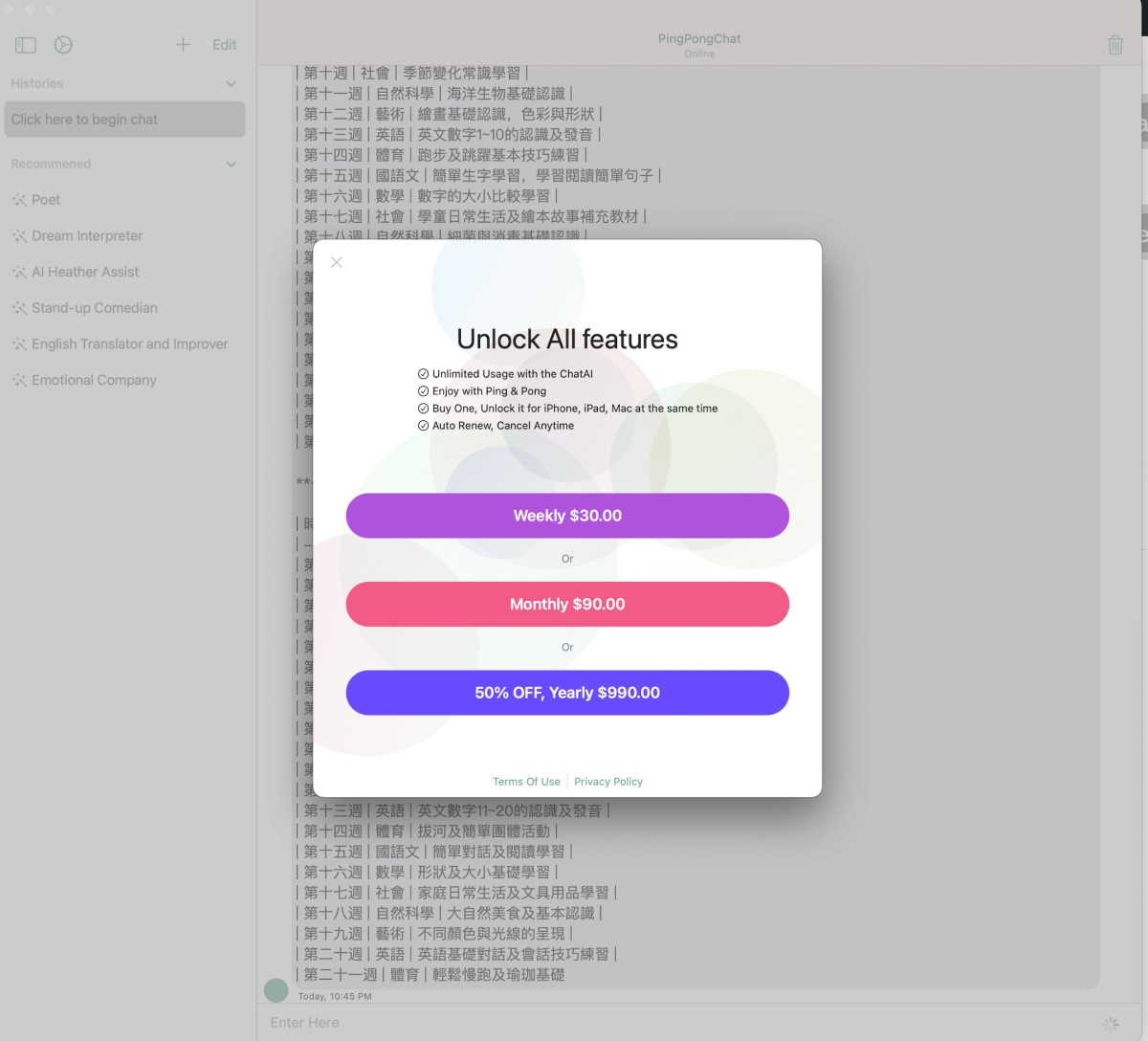Open the Terms Of Use link
The height and width of the screenshot is (1041, 1148).
click(526, 782)
